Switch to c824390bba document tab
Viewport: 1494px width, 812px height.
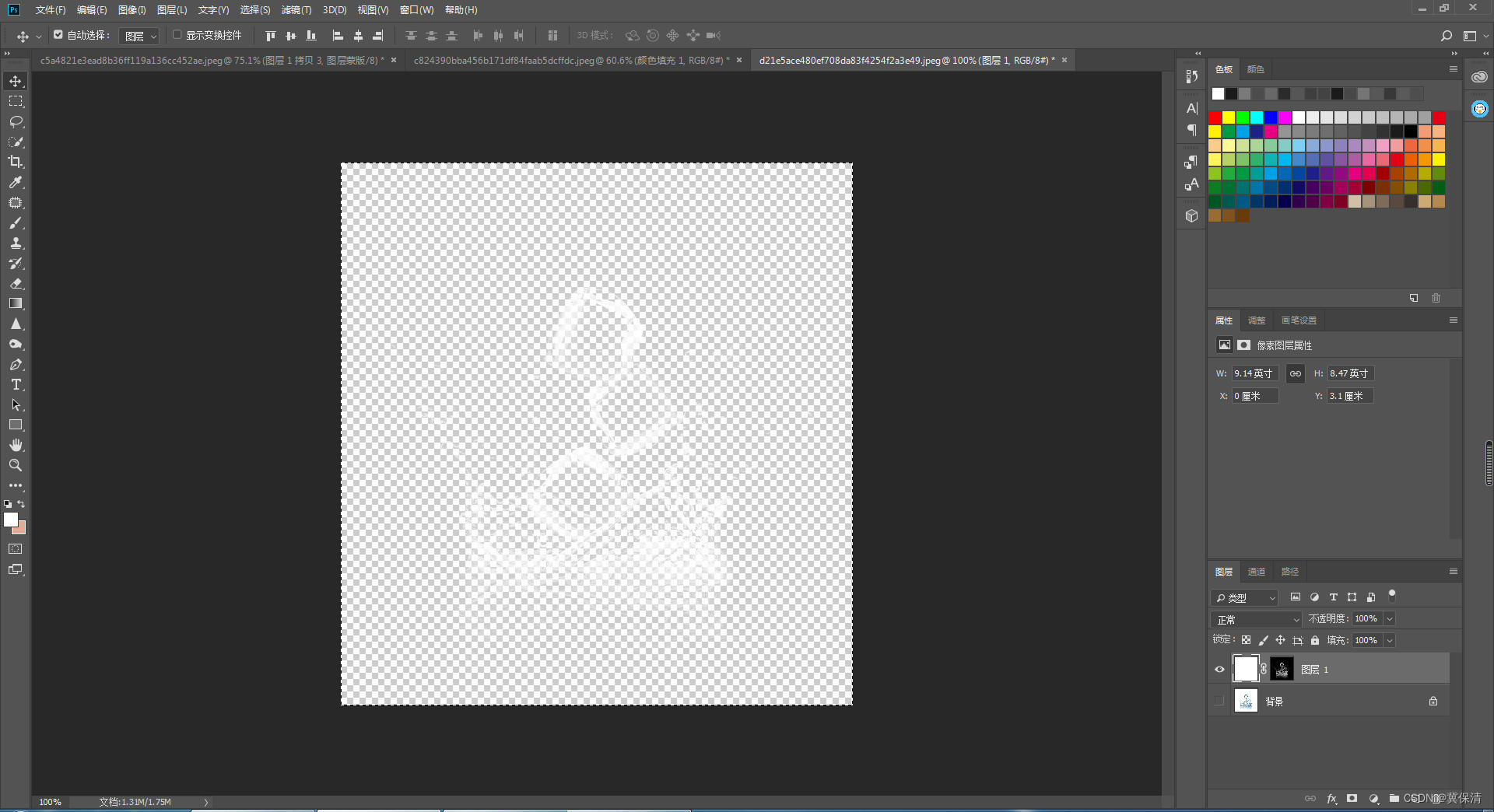[x=571, y=60]
